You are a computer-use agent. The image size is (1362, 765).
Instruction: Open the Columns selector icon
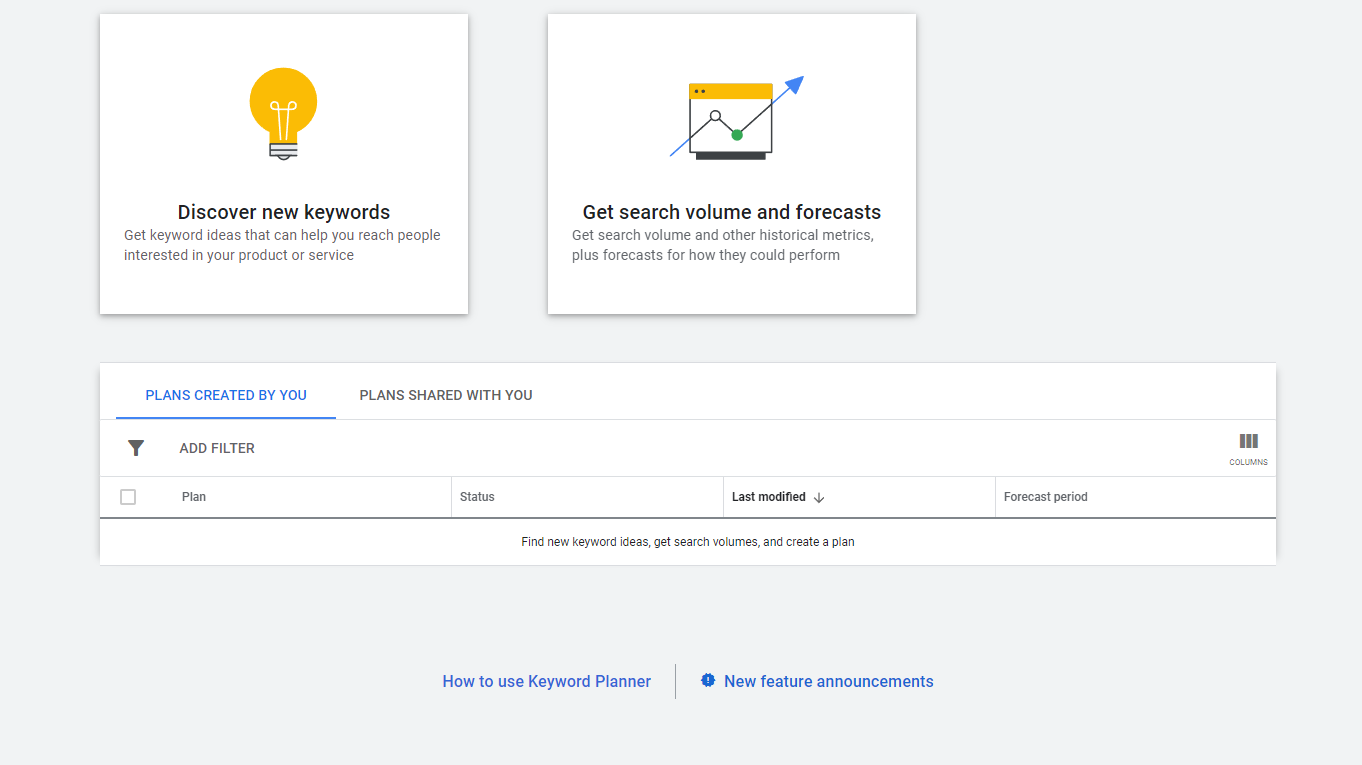(1248, 447)
